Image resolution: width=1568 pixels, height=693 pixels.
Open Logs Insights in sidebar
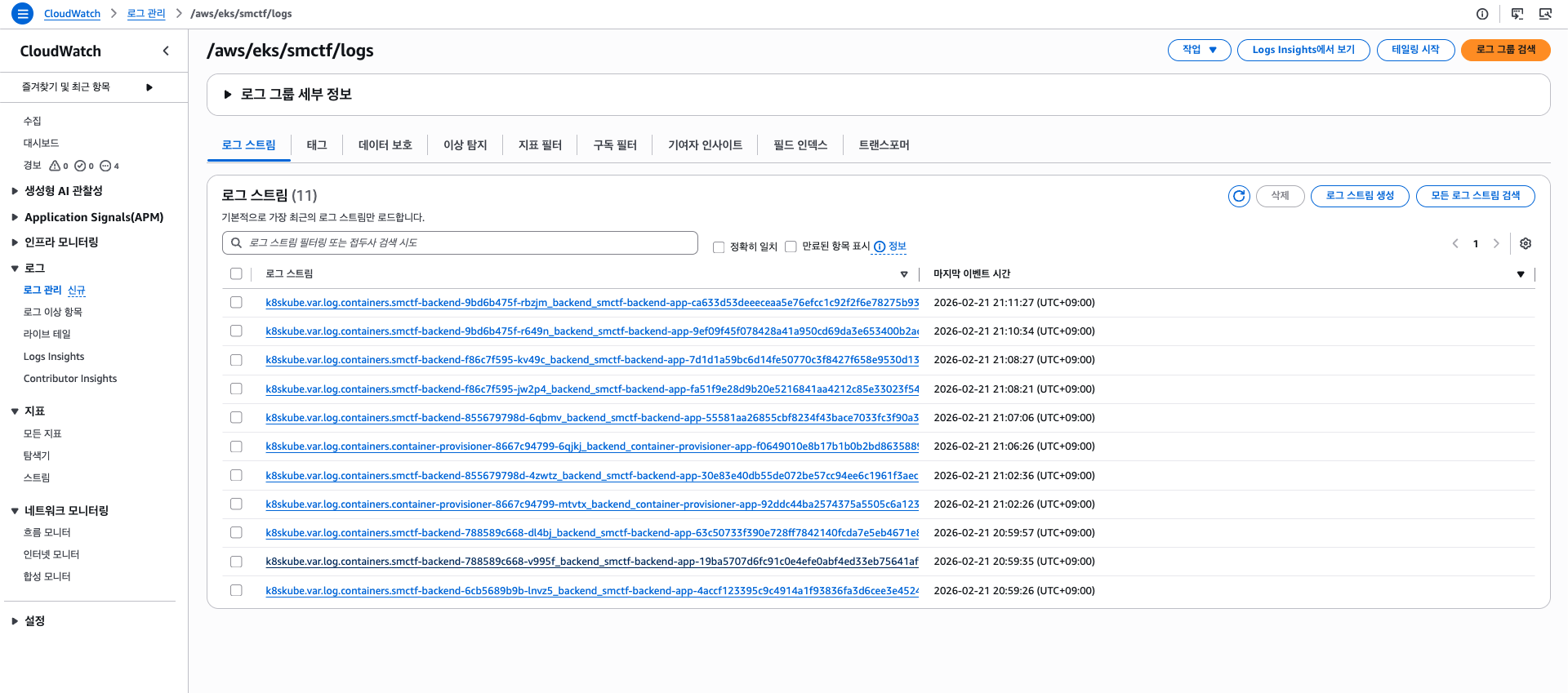(x=54, y=357)
